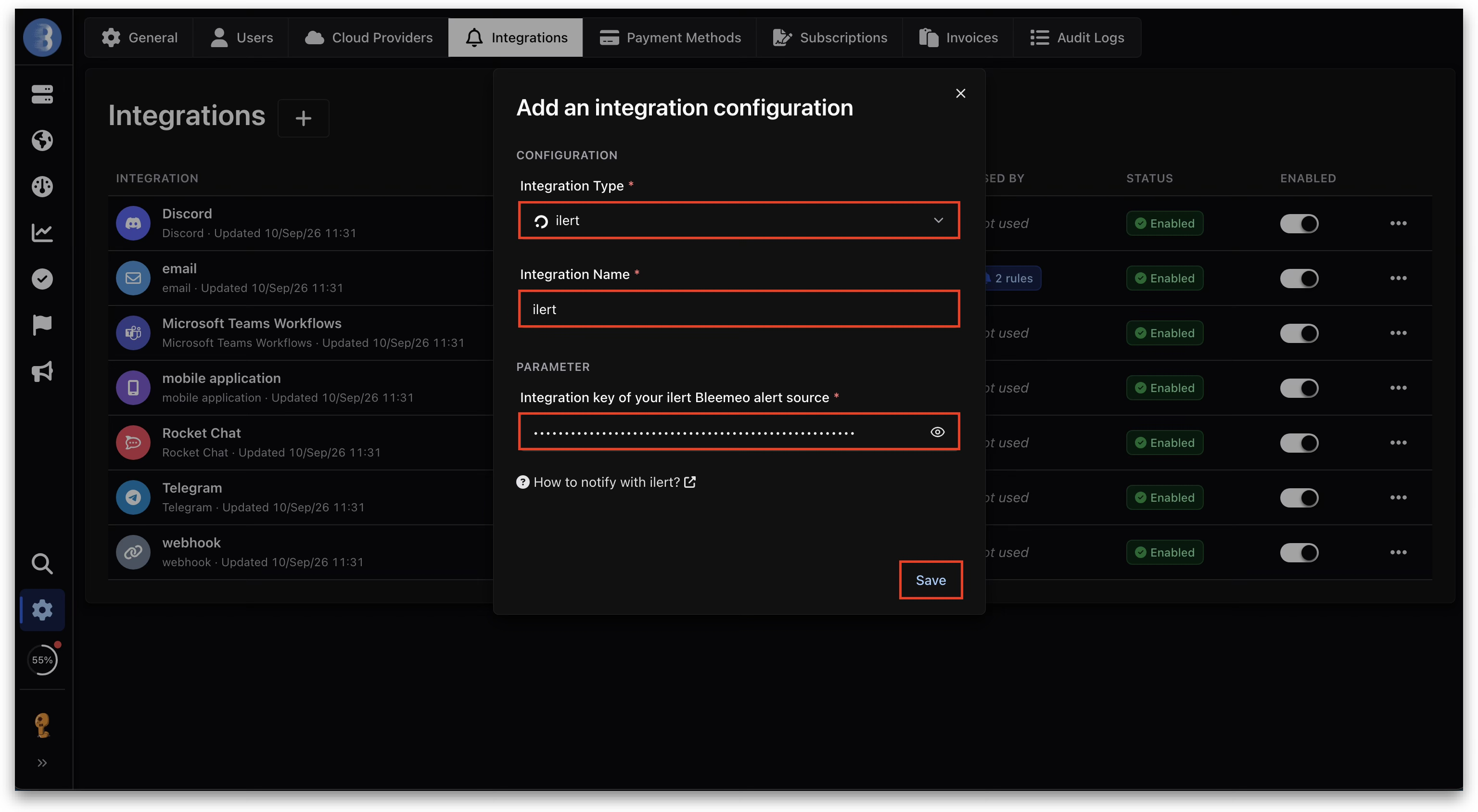Switch to the Cloud Providers tab
Image resolution: width=1478 pixels, height=812 pixels.
click(x=369, y=38)
